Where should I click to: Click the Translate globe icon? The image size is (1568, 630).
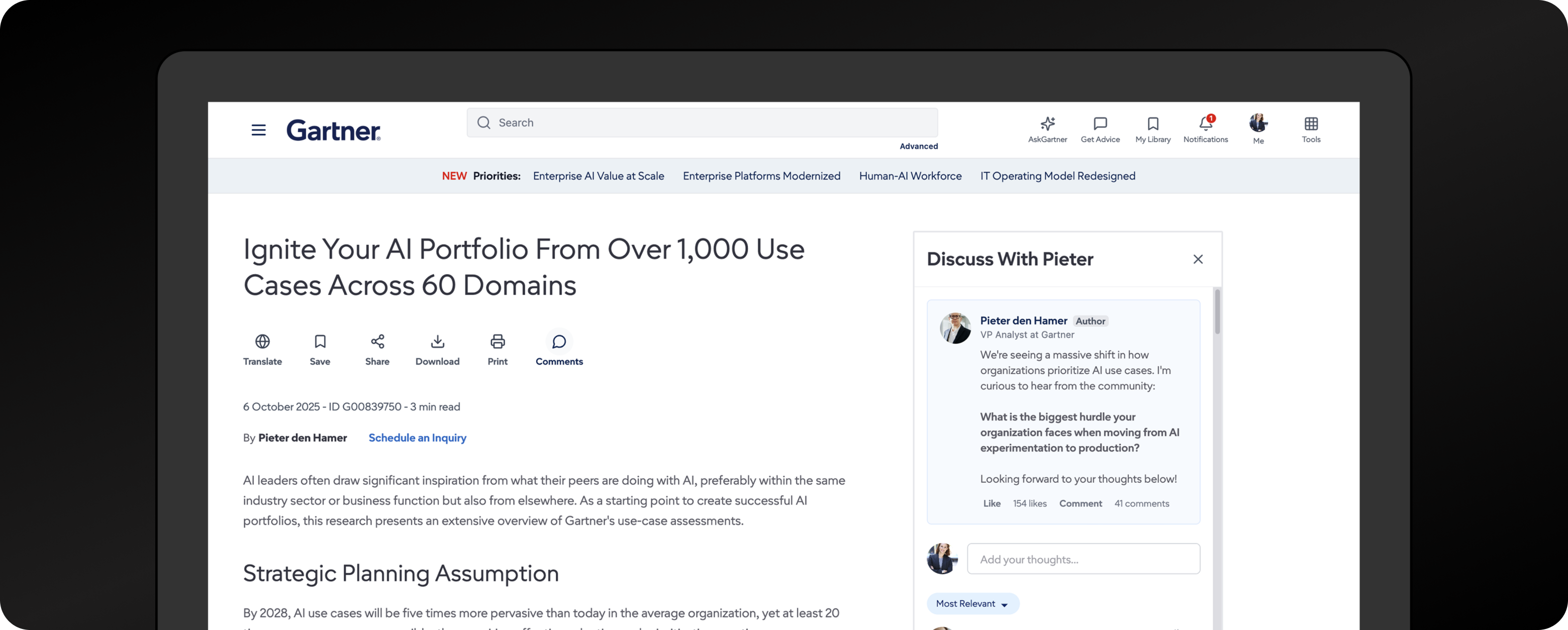pyautogui.click(x=262, y=342)
